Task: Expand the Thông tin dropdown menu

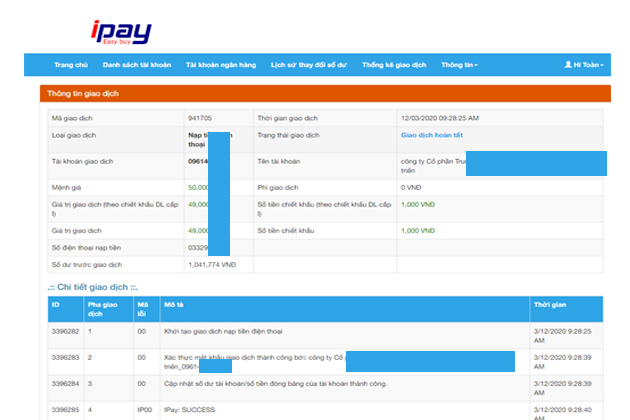Action: pos(459,65)
